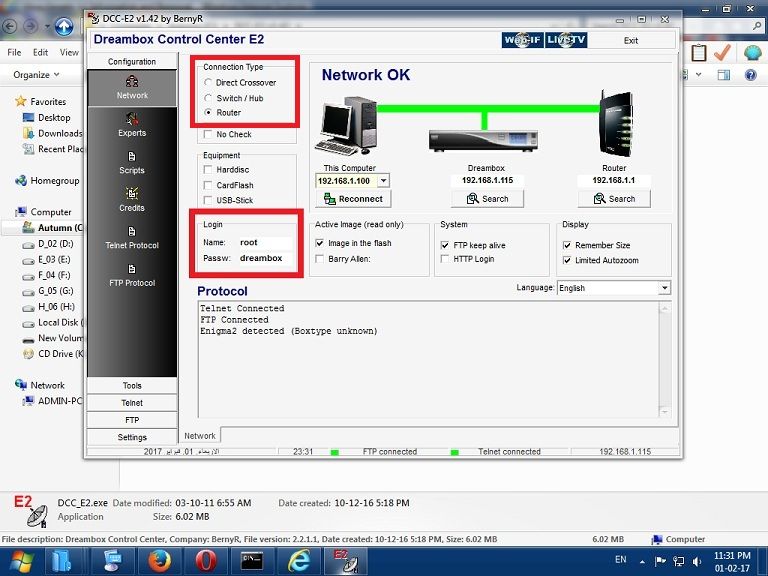Click the Dreambox IP 192.168.1.115 field
The image size is (768, 576).
coord(487,180)
